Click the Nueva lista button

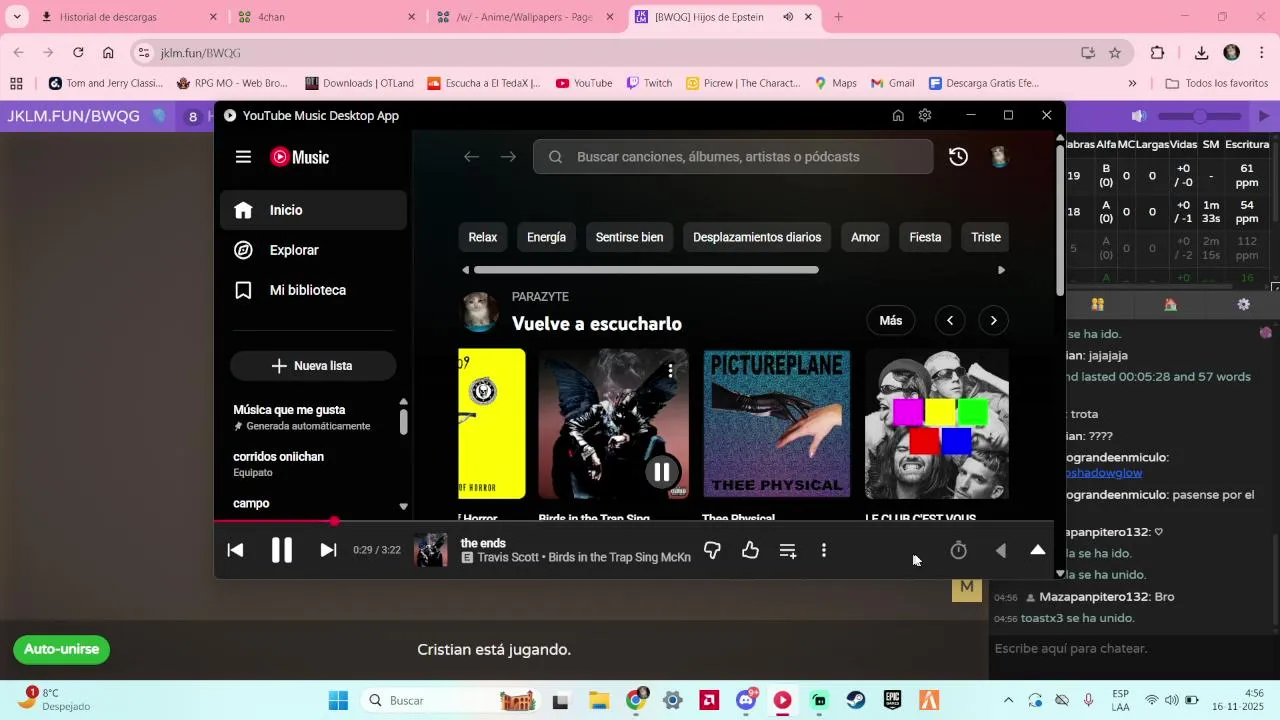click(313, 366)
